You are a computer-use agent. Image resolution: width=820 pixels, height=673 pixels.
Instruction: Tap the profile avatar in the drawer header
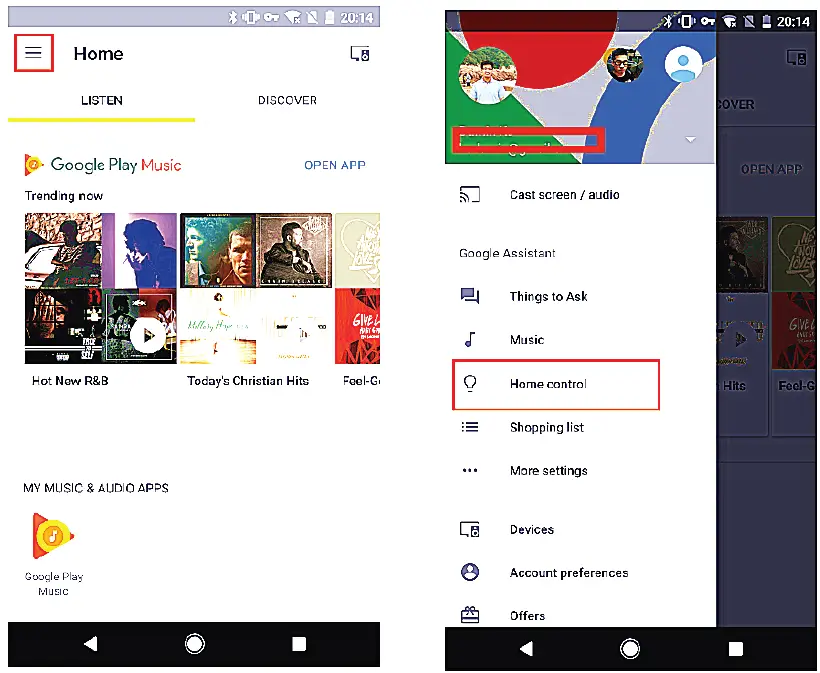point(488,72)
